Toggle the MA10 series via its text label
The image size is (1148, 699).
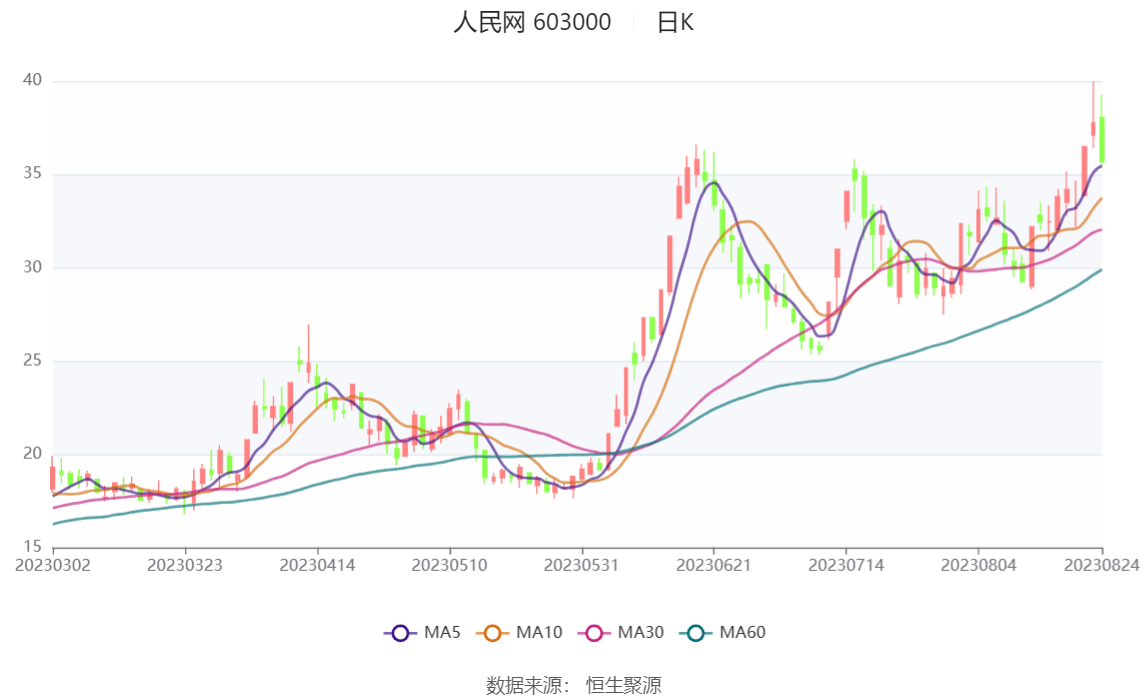[539, 633]
